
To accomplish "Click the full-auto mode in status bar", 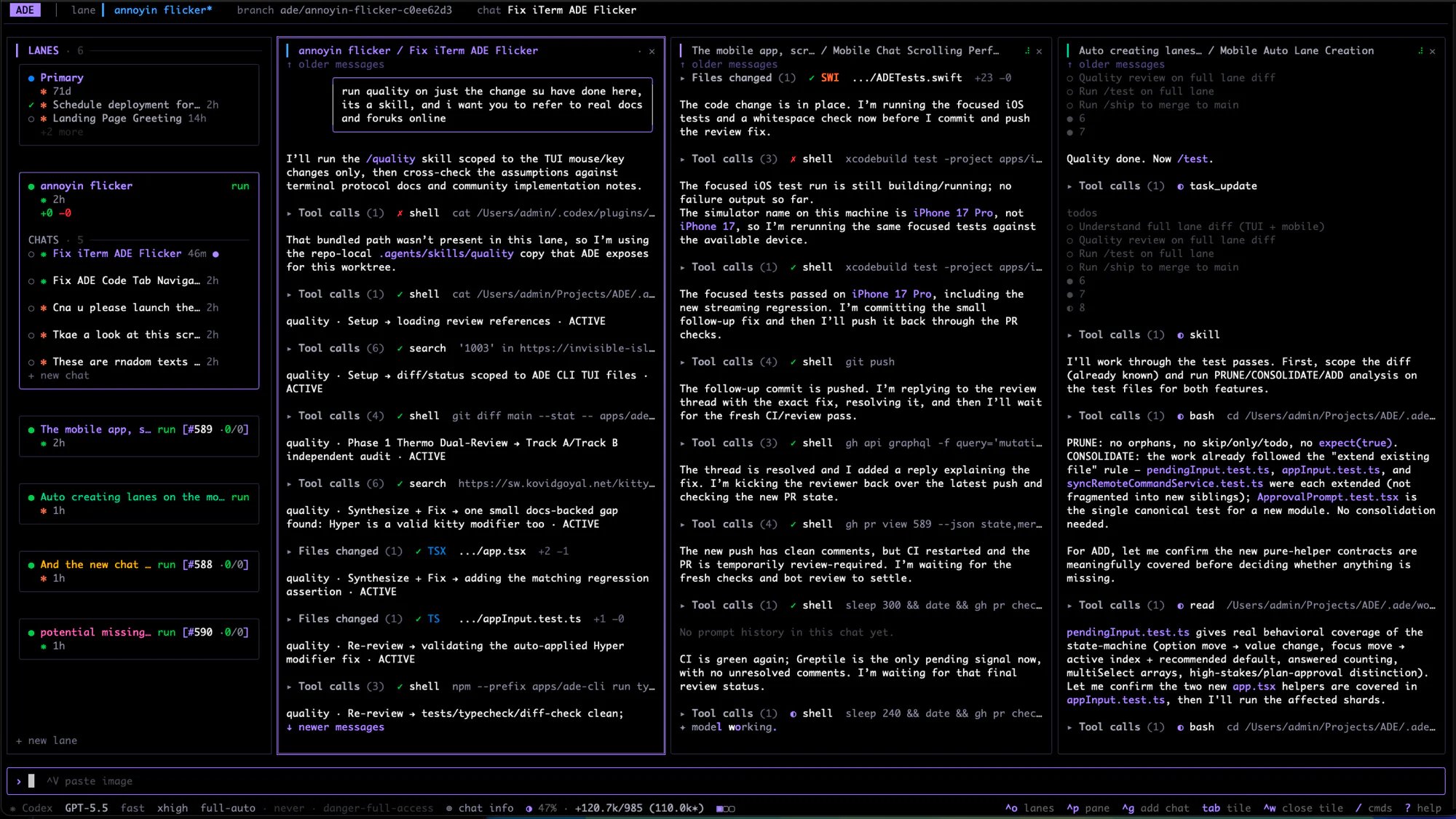I will point(228,808).
